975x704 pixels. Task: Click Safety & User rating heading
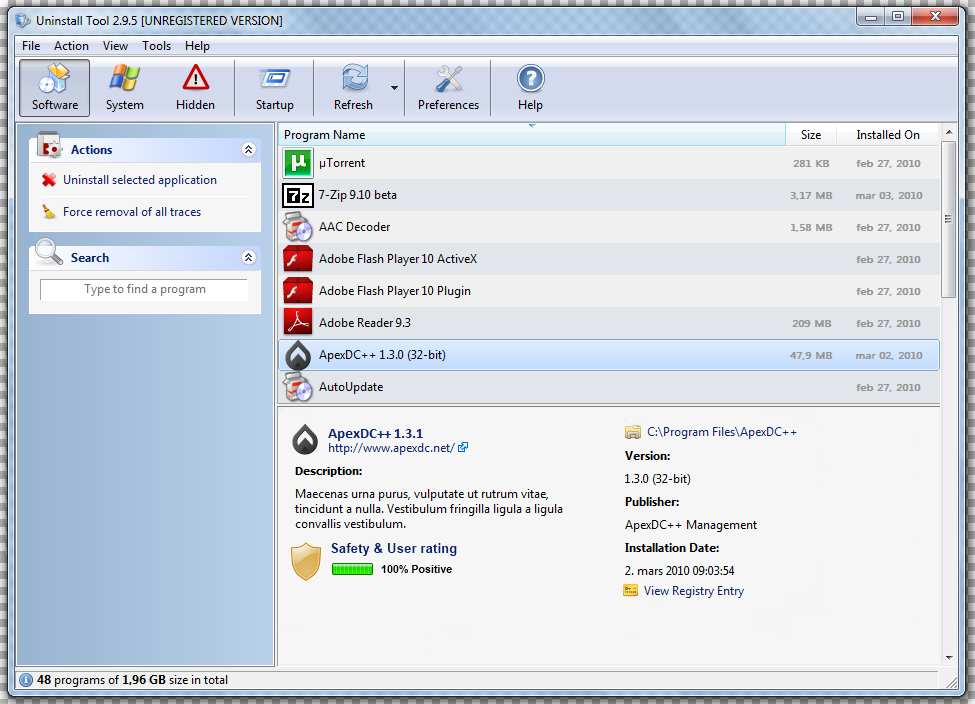click(x=394, y=549)
